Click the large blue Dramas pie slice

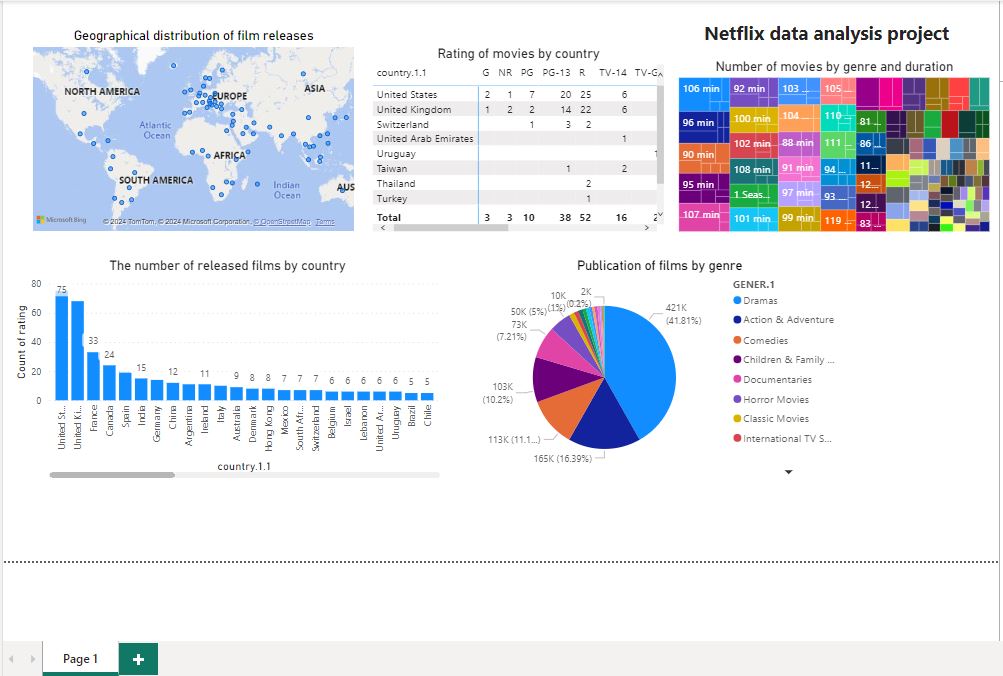pyautogui.click(x=640, y=371)
